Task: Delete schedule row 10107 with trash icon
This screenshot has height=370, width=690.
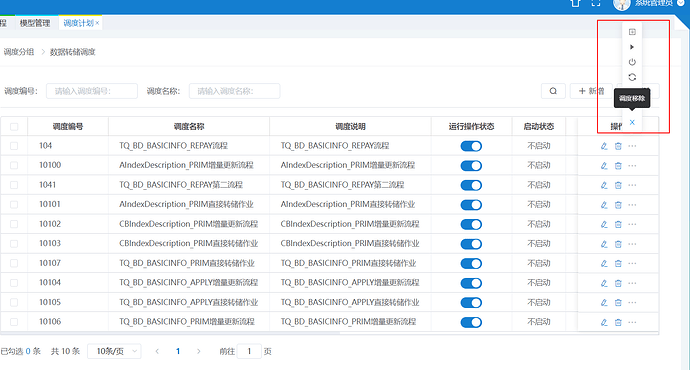Action: tap(618, 264)
